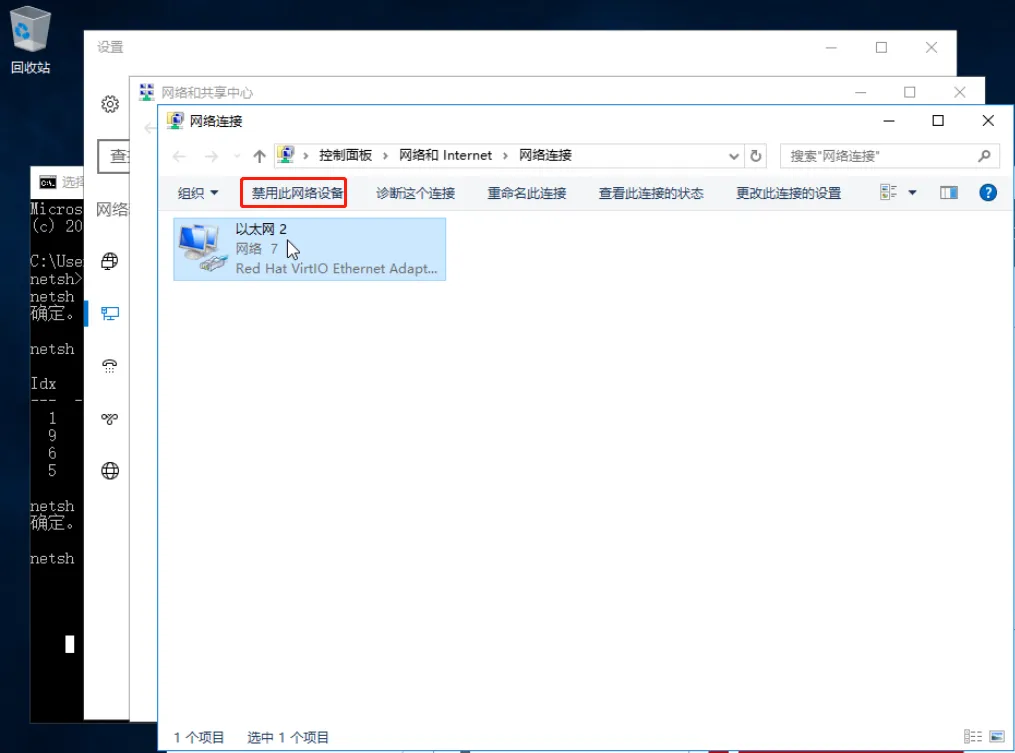Open 网络和 Internet from the breadcrumb path
This screenshot has height=753, width=1015.
click(x=446, y=155)
